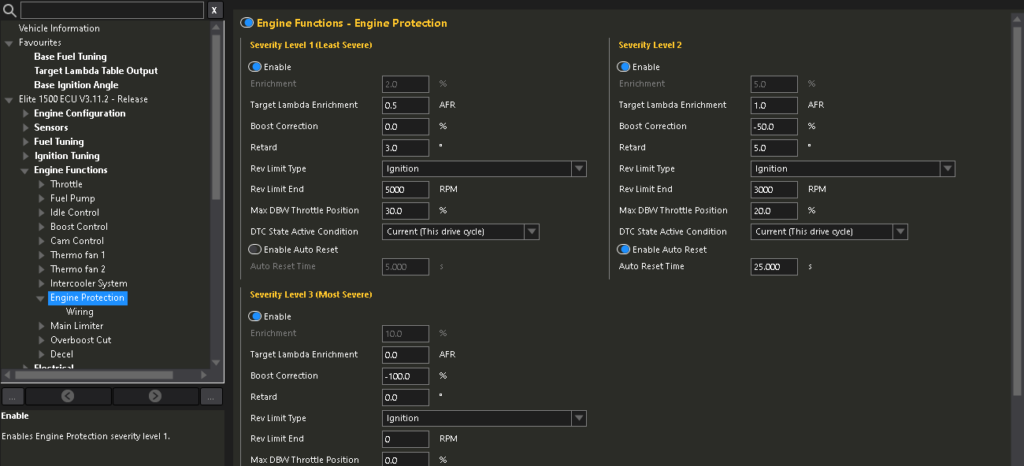Open Wiring under Engine Protection
The height and width of the screenshot is (466, 1024).
click(x=79, y=312)
